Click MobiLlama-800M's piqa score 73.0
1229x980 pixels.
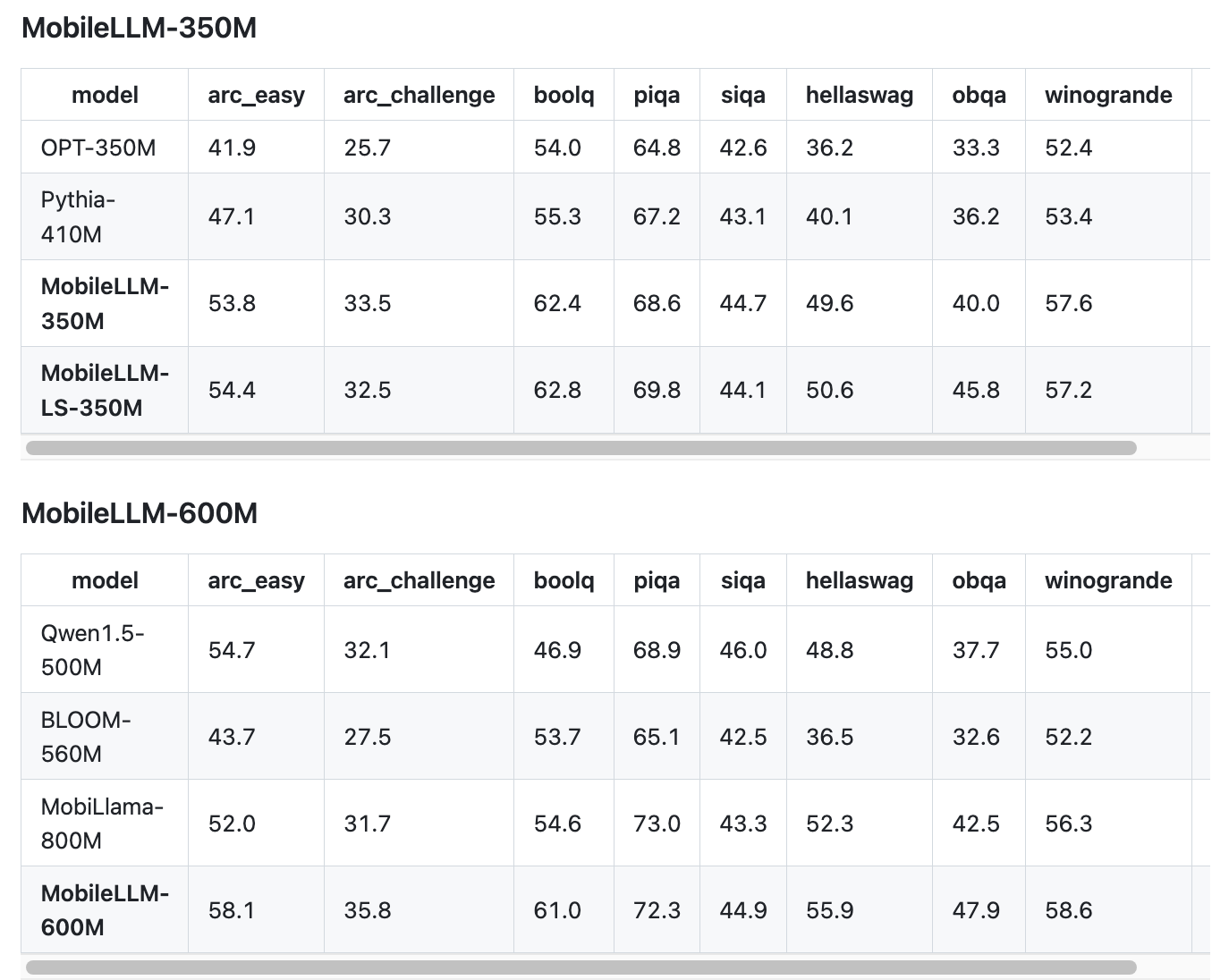(x=657, y=824)
